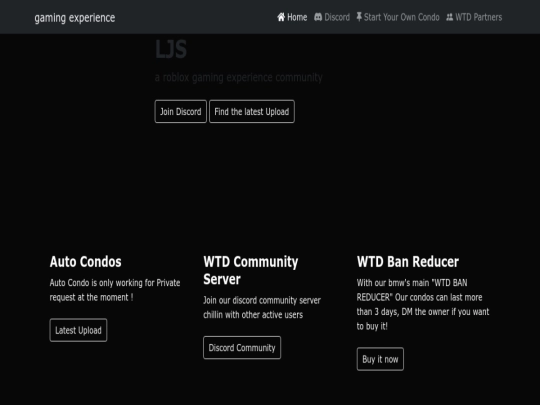Click Buy it now button
Viewport: 540px width, 405px height.
click(380, 359)
